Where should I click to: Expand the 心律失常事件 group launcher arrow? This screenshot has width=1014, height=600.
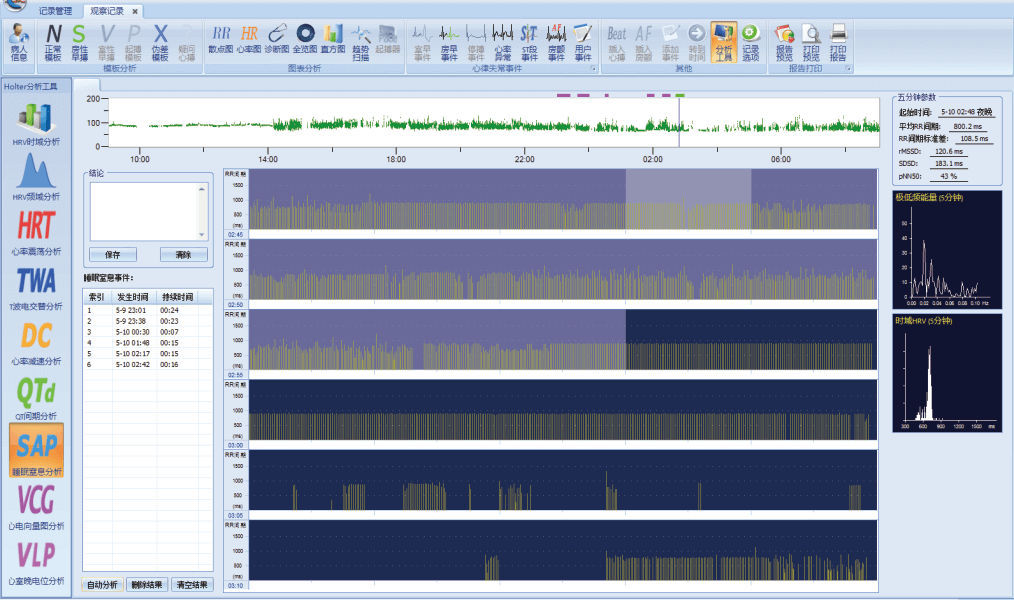coord(594,69)
